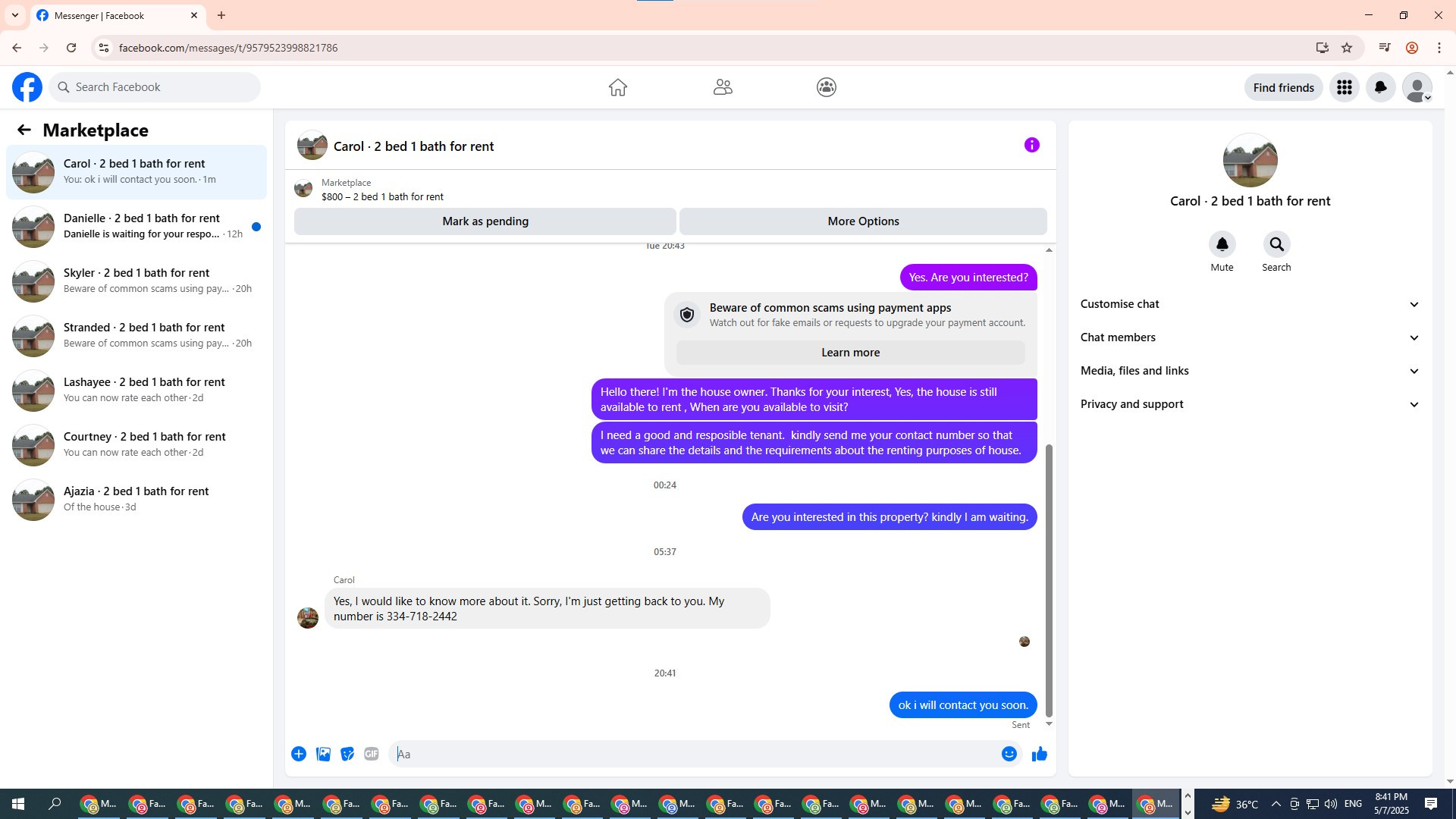Expand Privacy and support section
Screen dimensions: 1456x819
click(1250, 404)
